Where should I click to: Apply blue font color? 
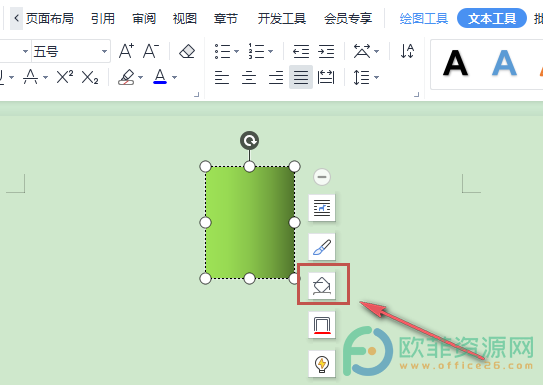tap(160, 77)
